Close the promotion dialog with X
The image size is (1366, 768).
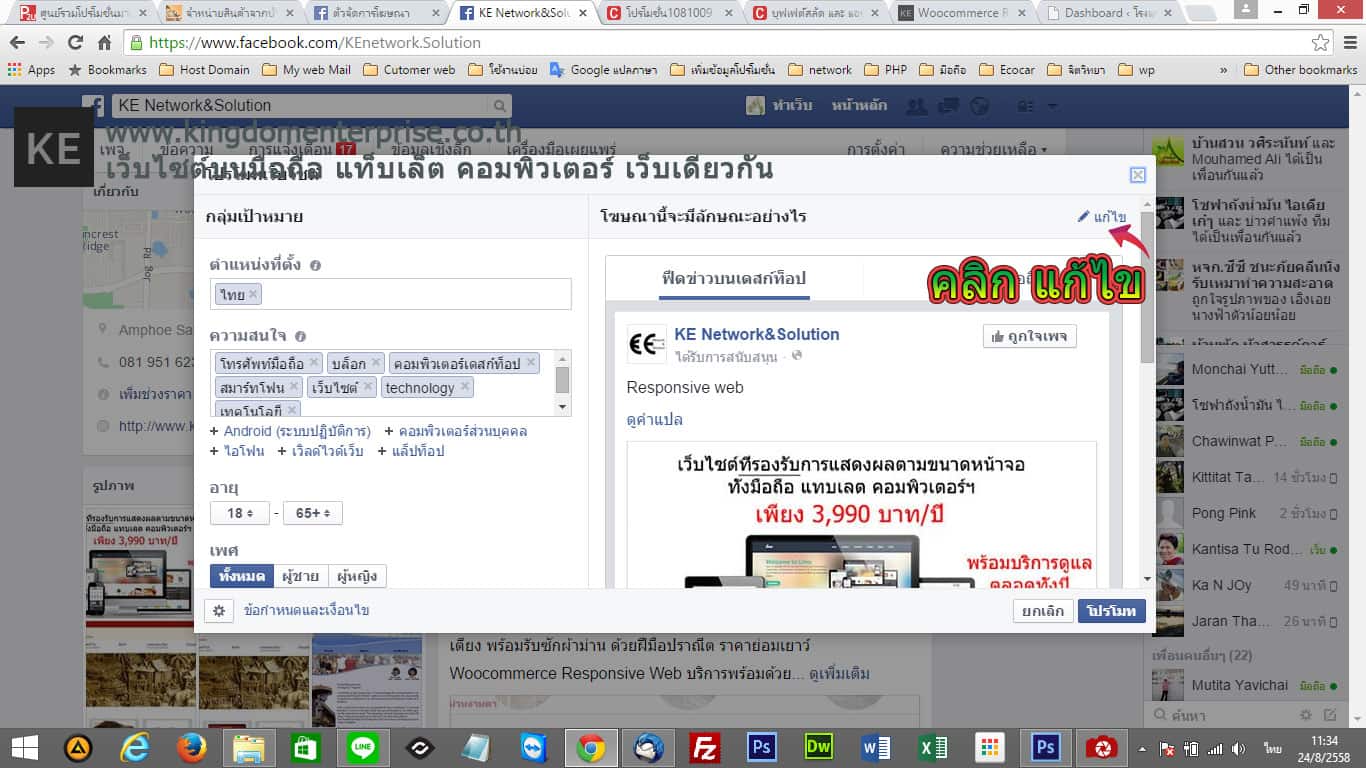pyautogui.click(x=1137, y=175)
